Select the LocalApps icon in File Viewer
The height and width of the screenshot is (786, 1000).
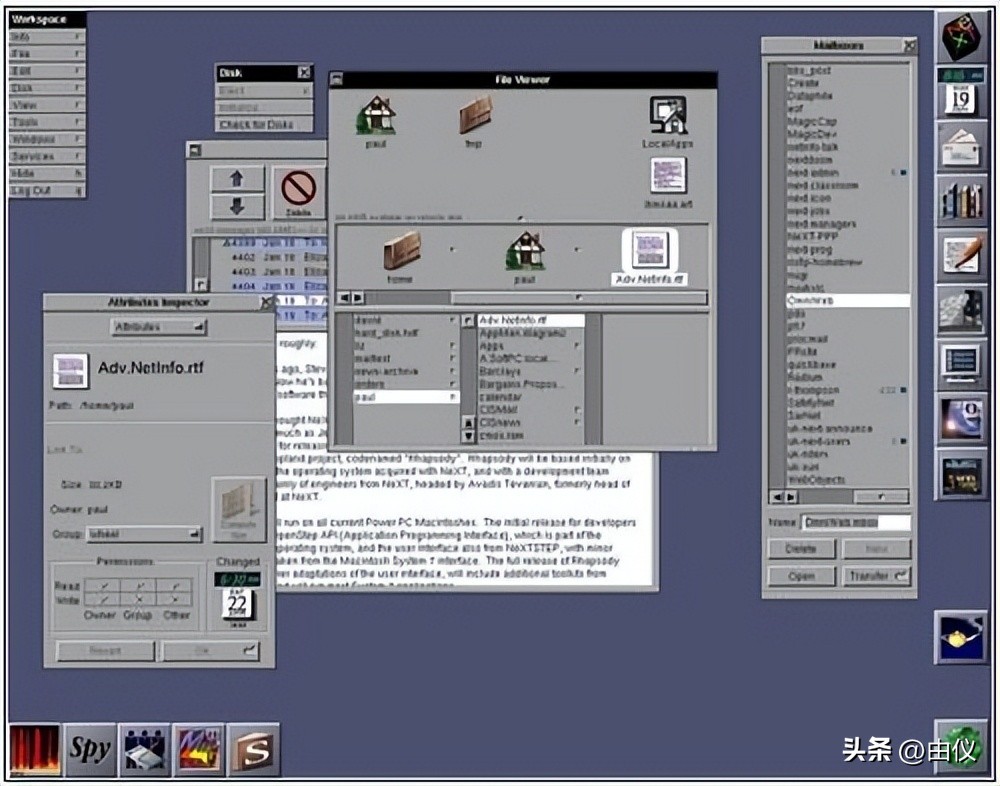pyautogui.click(x=668, y=118)
